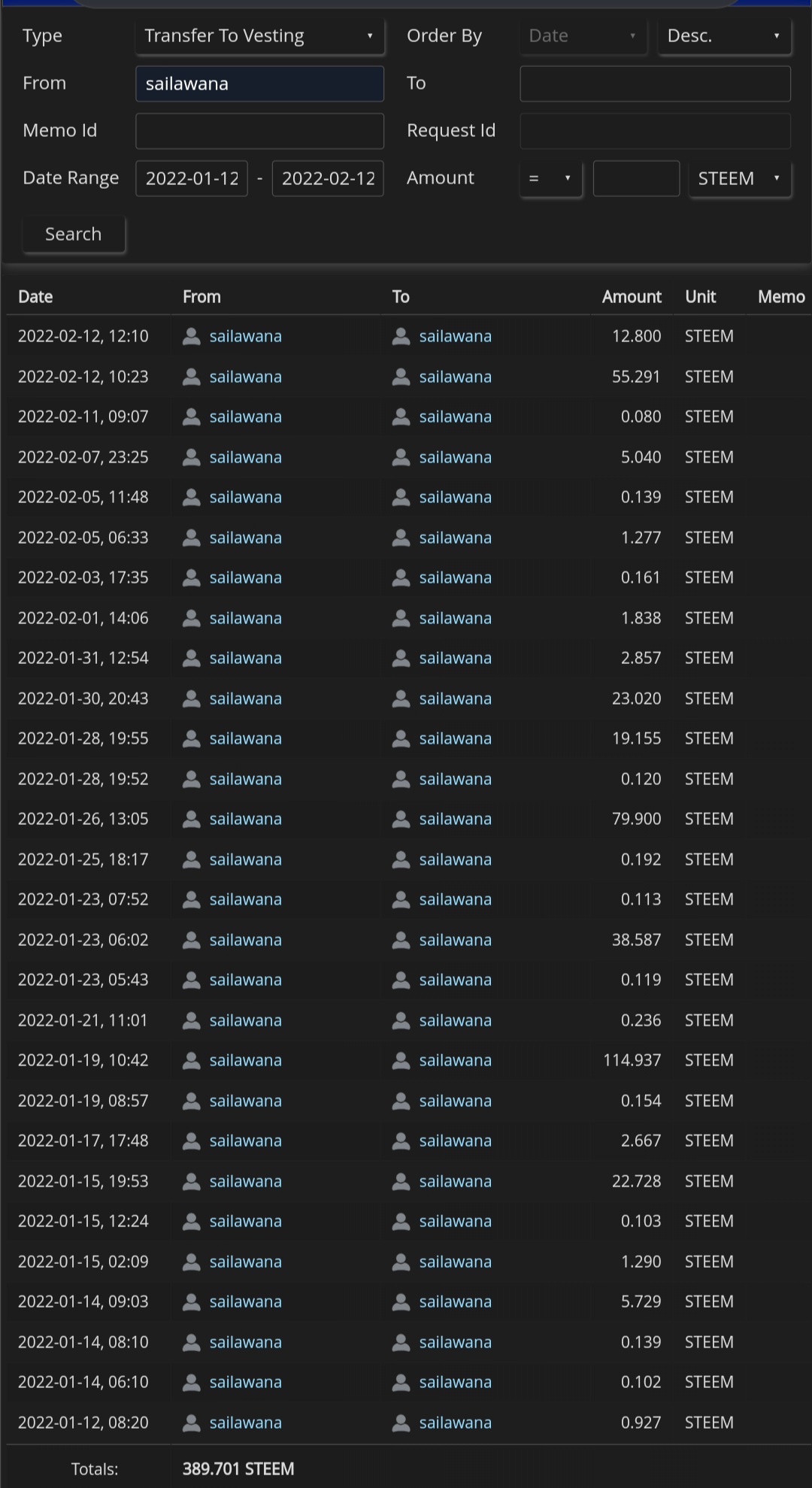Click the Memo Id input field

pos(259,131)
